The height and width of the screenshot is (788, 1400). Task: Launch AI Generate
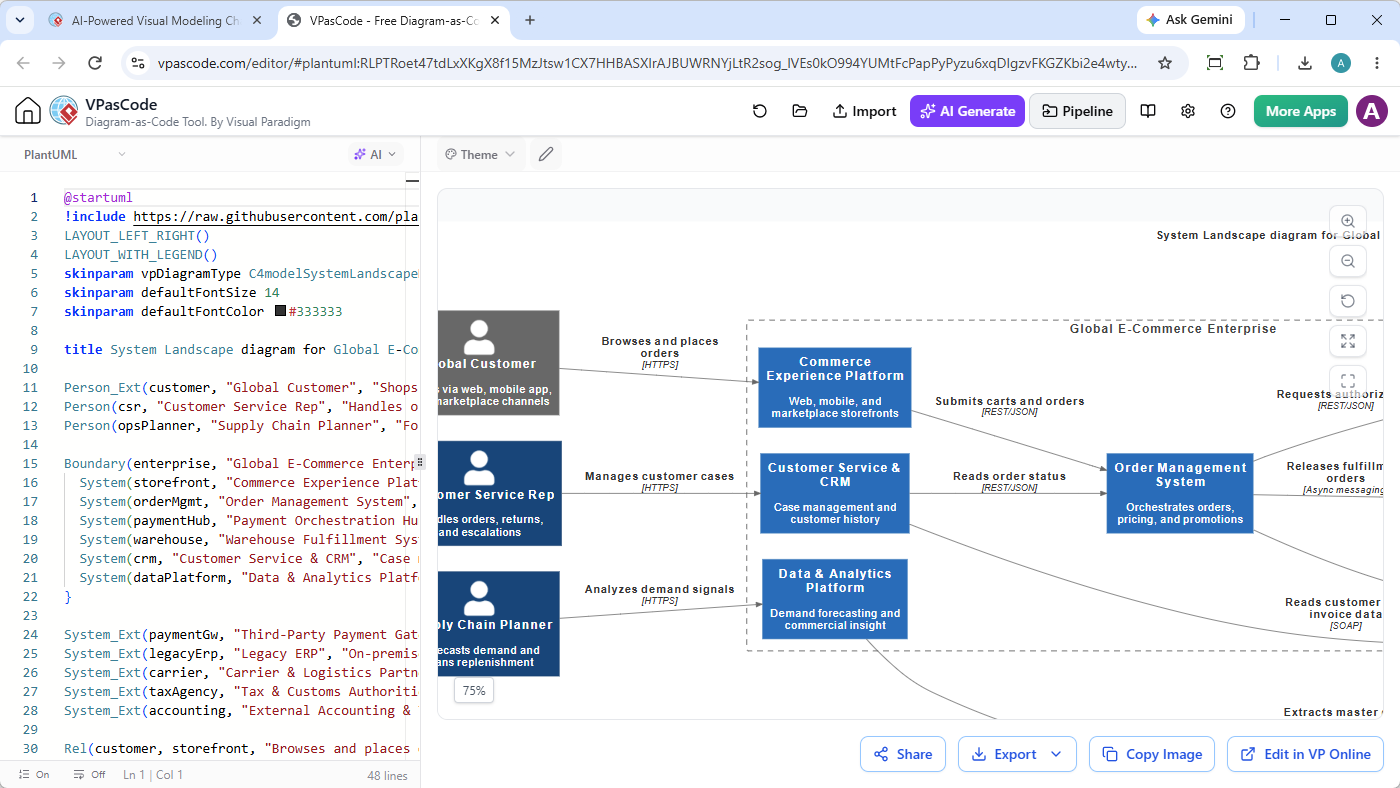[x=968, y=111]
